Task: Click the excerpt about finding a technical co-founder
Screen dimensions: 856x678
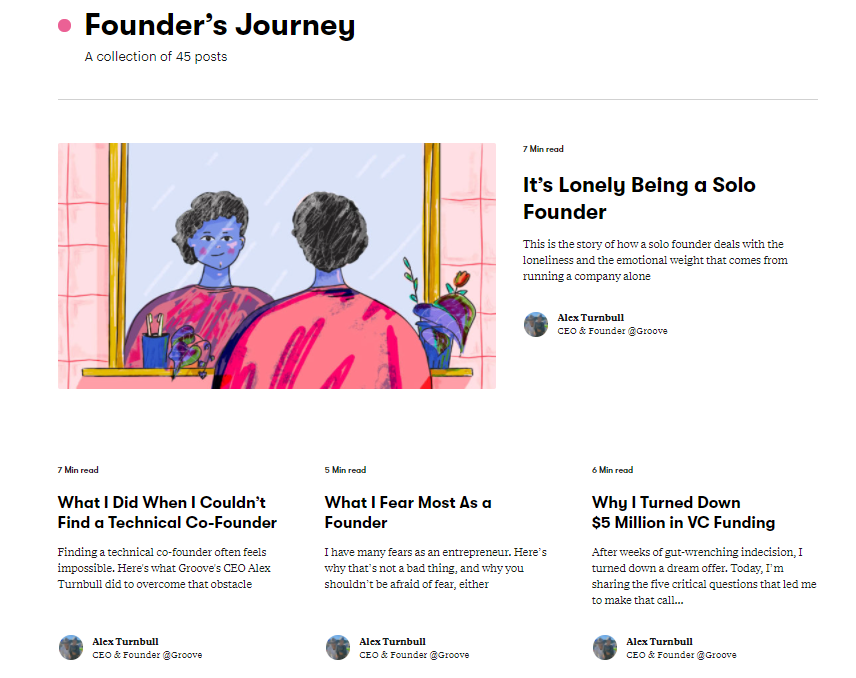Action: [x=164, y=568]
